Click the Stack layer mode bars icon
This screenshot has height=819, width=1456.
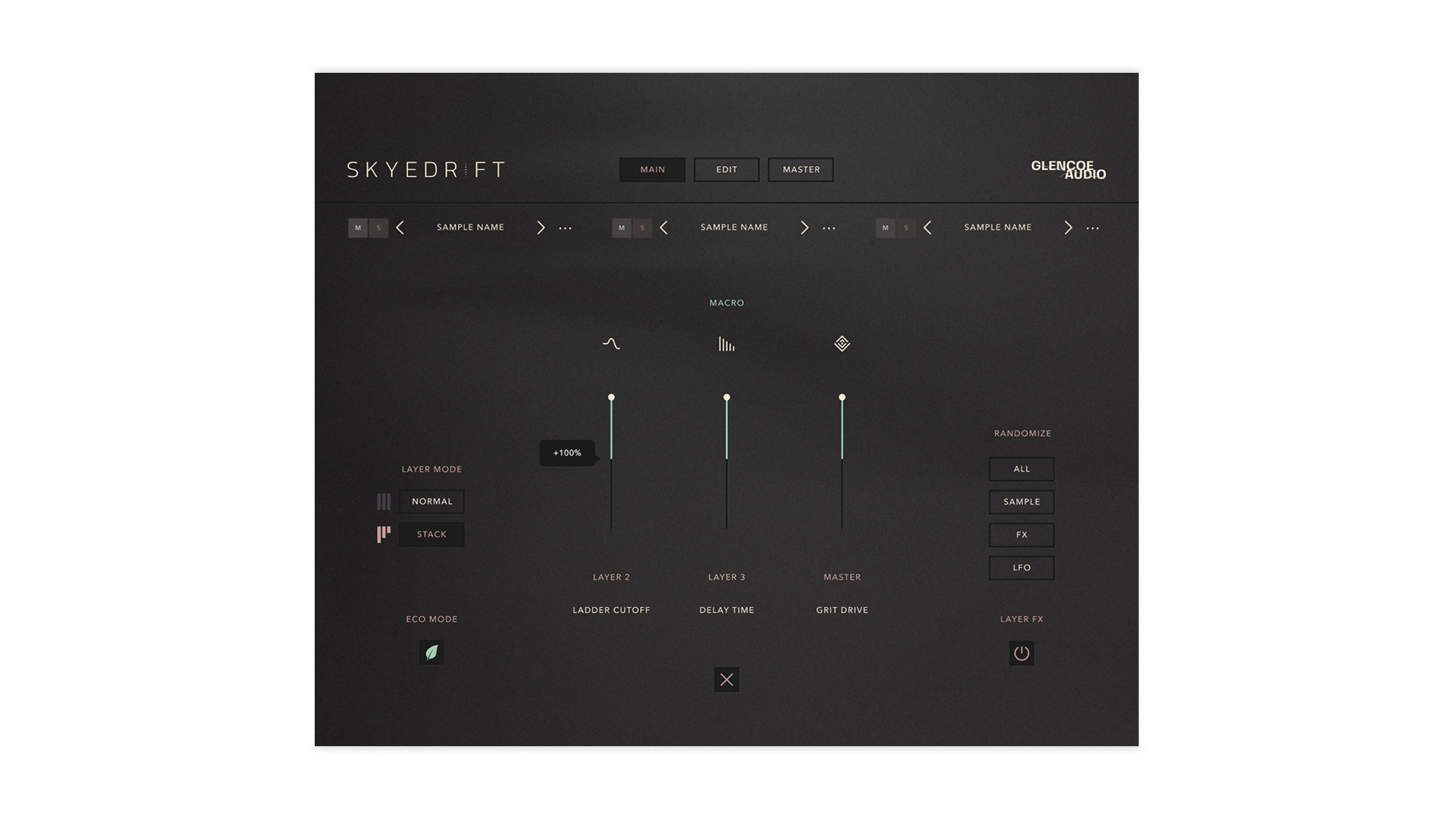point(384,535)
